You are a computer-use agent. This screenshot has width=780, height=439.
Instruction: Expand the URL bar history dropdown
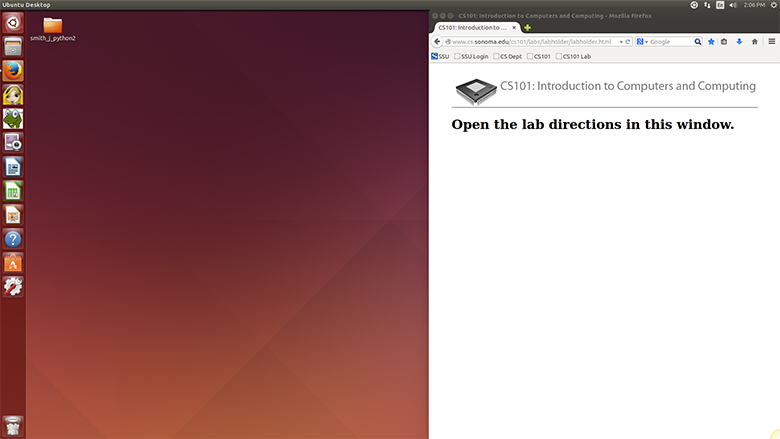click(621, 42)
